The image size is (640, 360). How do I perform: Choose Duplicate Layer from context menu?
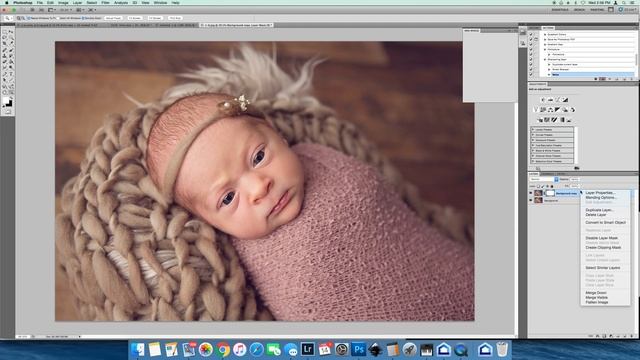(599, 210)
